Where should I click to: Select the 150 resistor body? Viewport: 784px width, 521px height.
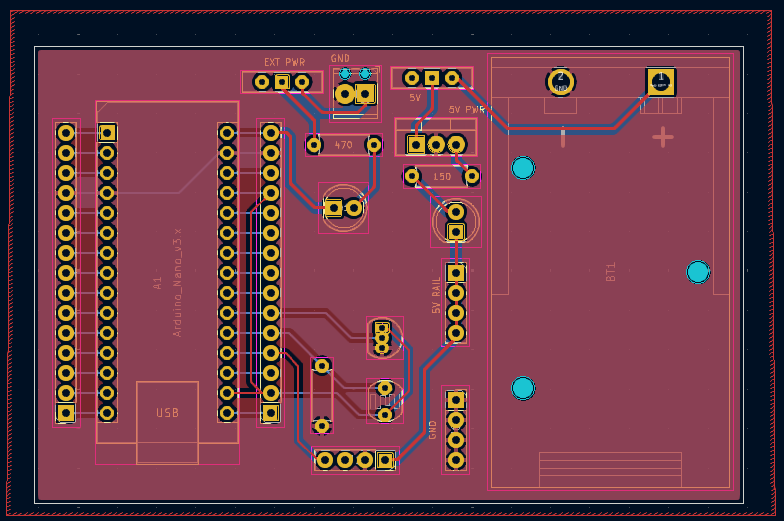coord(442,177)
